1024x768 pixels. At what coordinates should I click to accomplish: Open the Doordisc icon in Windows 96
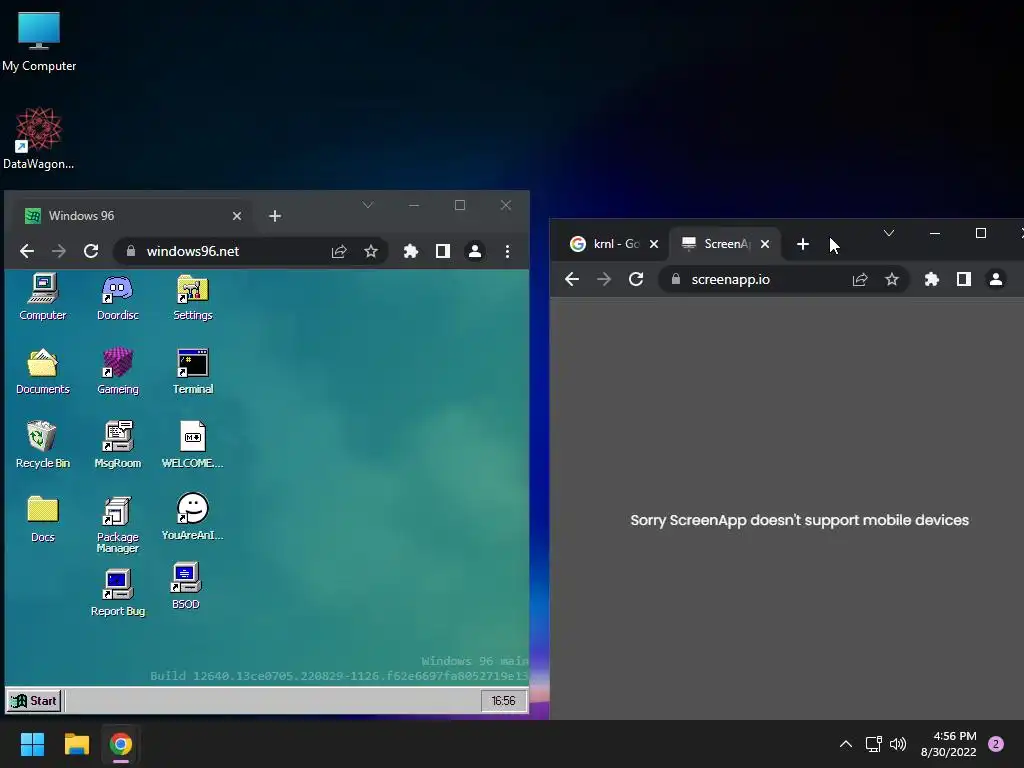point(118,297)
